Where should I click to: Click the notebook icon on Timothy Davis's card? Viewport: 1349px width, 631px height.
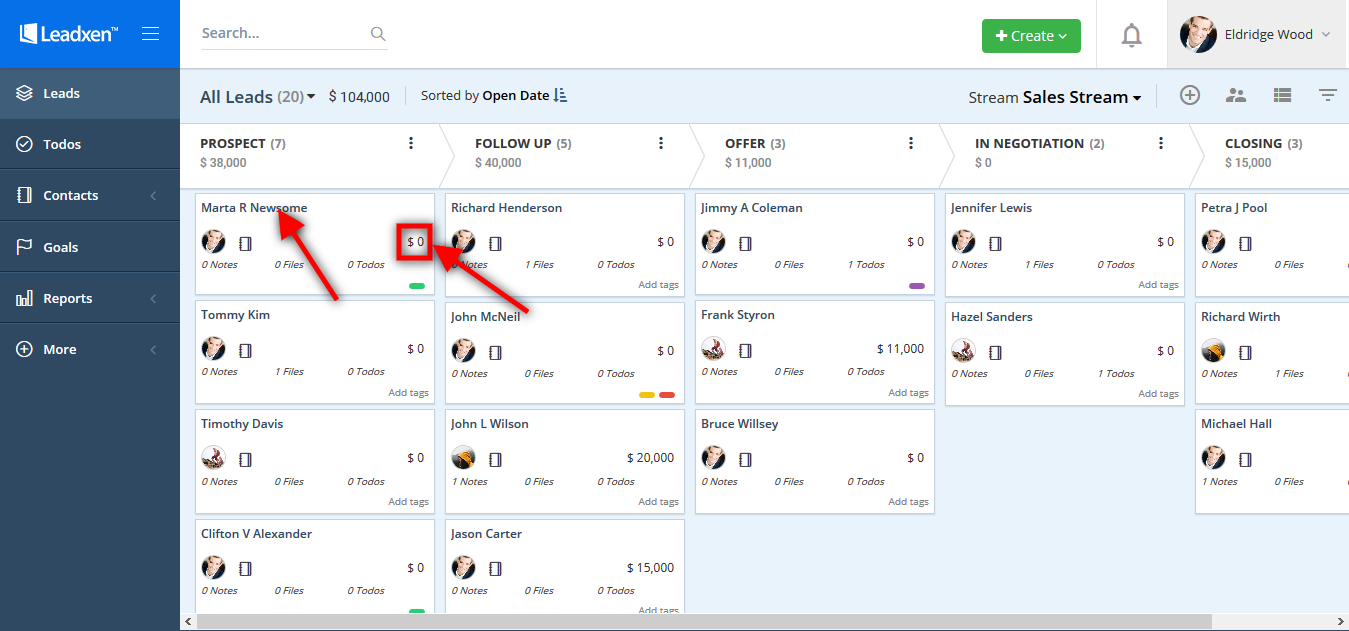(245, 459)
